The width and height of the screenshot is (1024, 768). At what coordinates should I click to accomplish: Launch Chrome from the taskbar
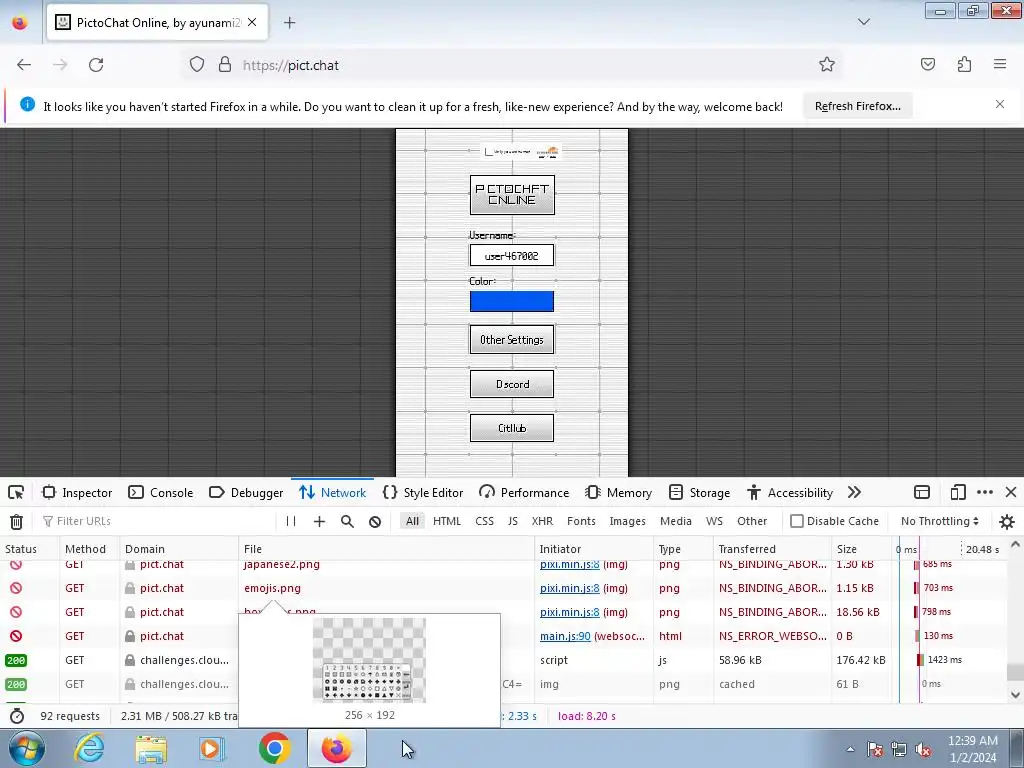(x=274, y=748)
